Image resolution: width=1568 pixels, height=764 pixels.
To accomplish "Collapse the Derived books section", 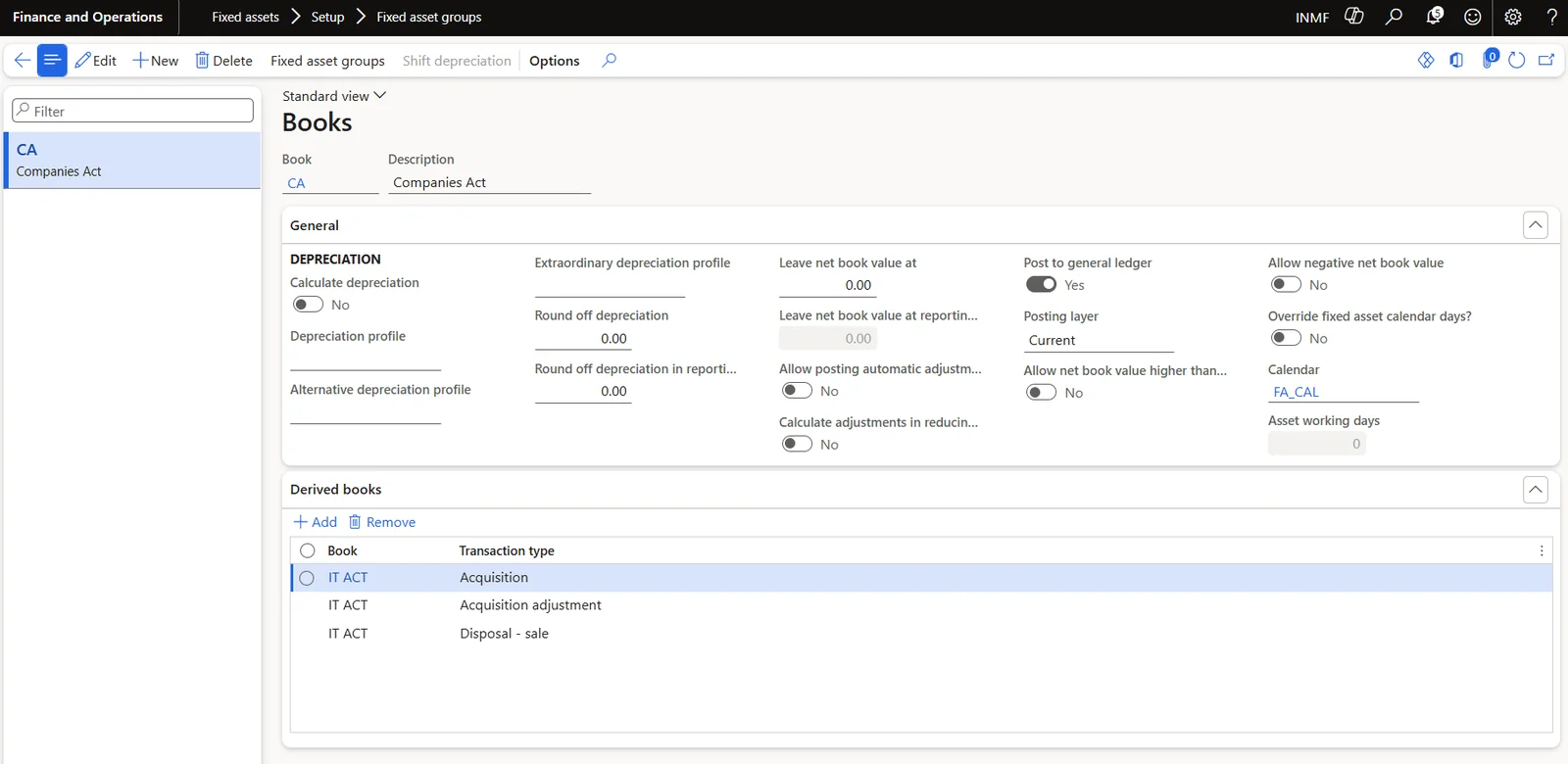I will 1536,489.
